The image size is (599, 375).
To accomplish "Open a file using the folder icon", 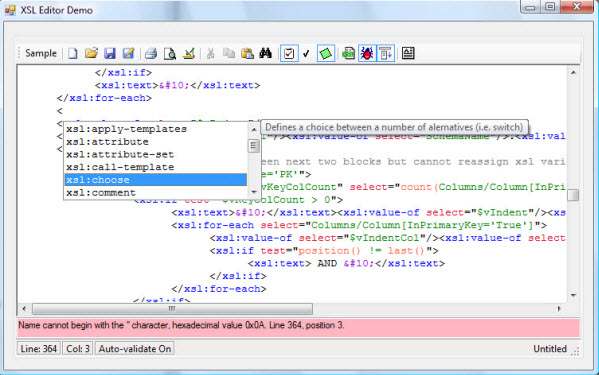I will 91,53.
